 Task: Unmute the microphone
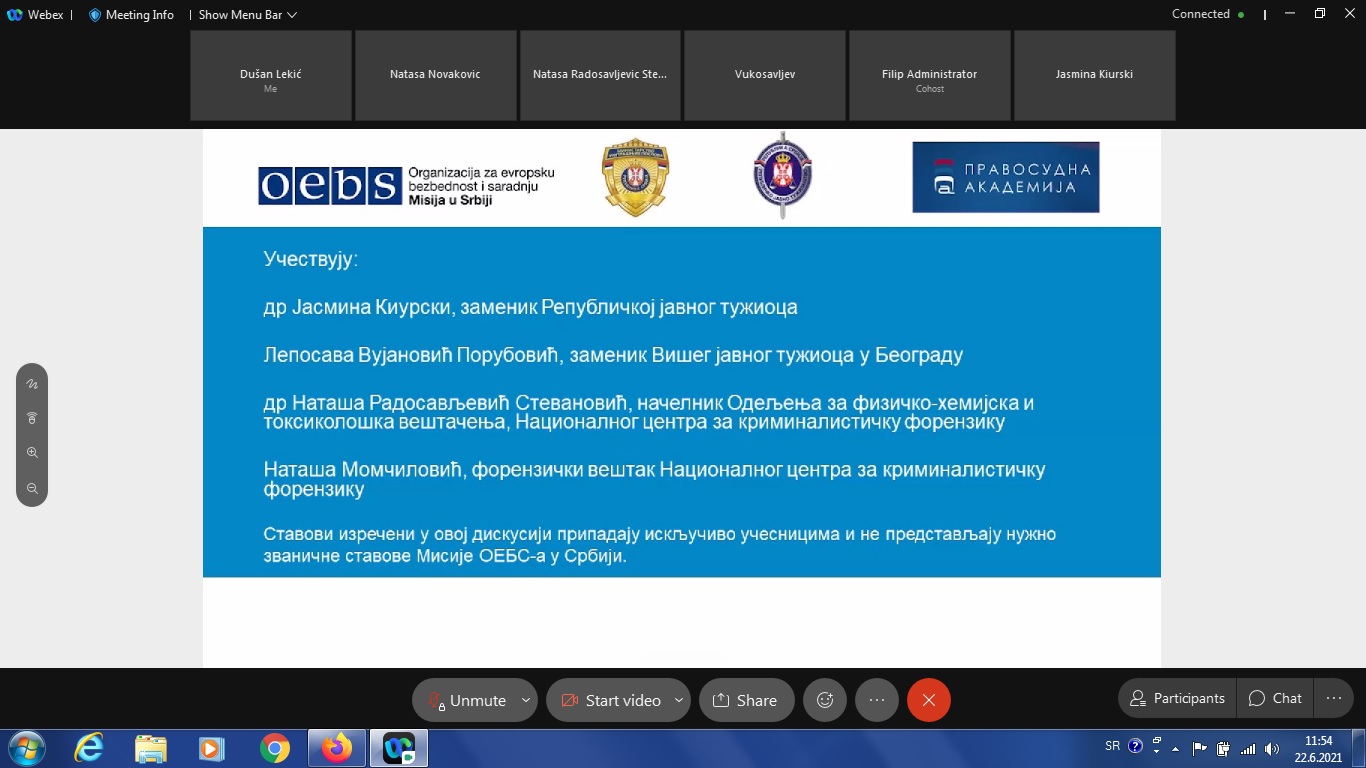point(466,700)
